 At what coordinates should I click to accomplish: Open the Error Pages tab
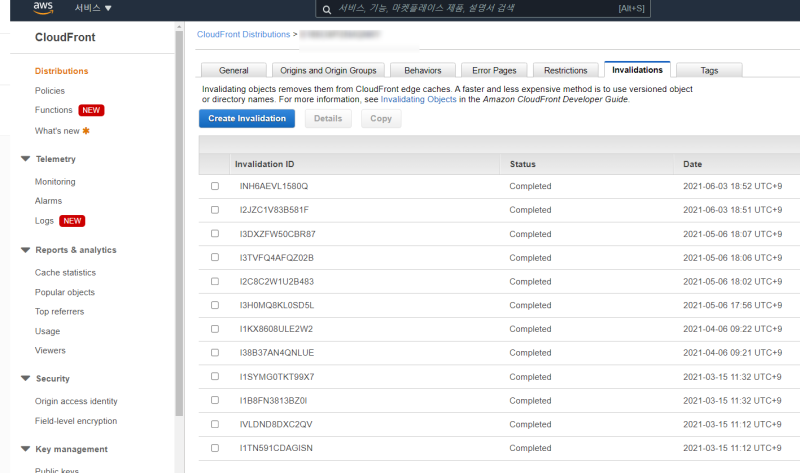click(494, 70)
